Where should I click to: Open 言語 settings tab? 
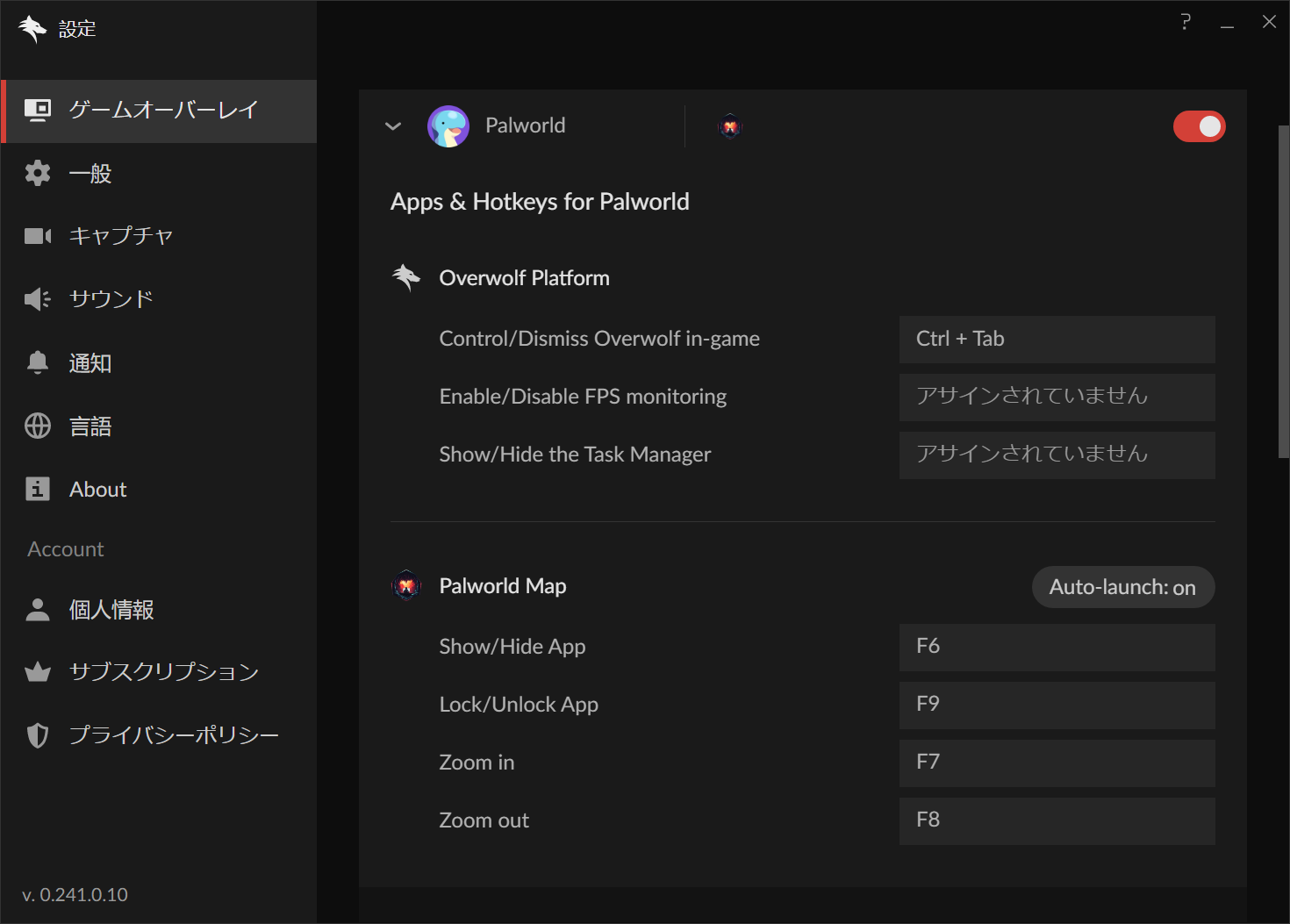tap(159, 426)
